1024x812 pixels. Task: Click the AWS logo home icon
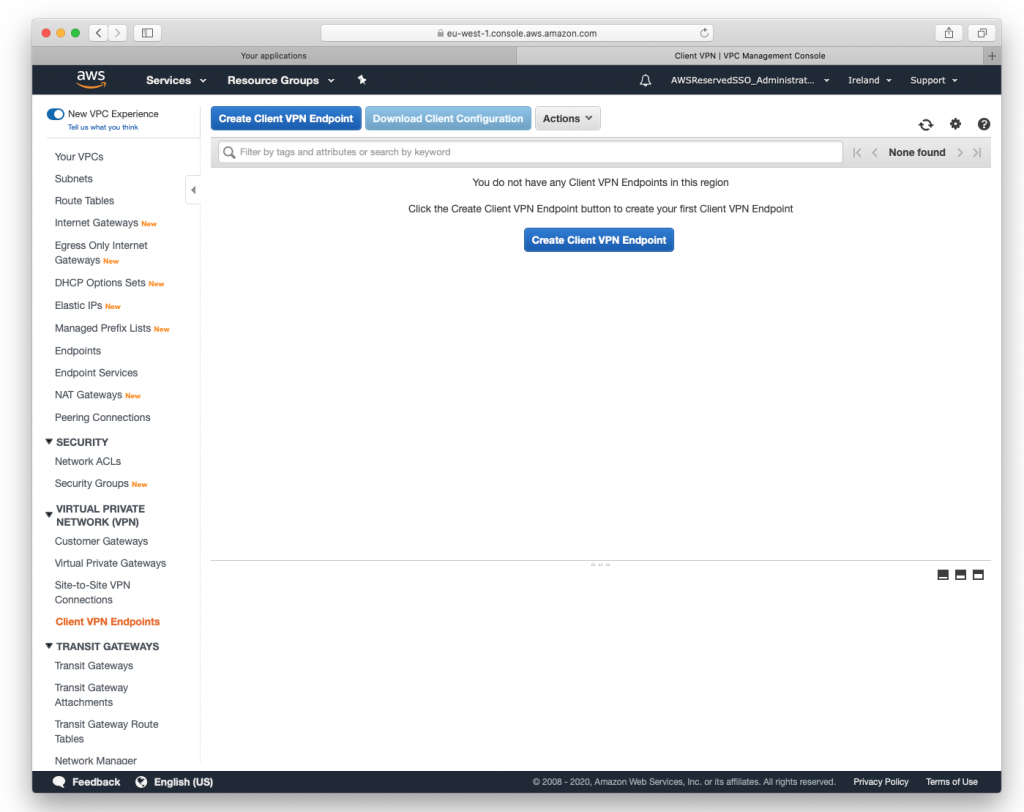point(91,80)
